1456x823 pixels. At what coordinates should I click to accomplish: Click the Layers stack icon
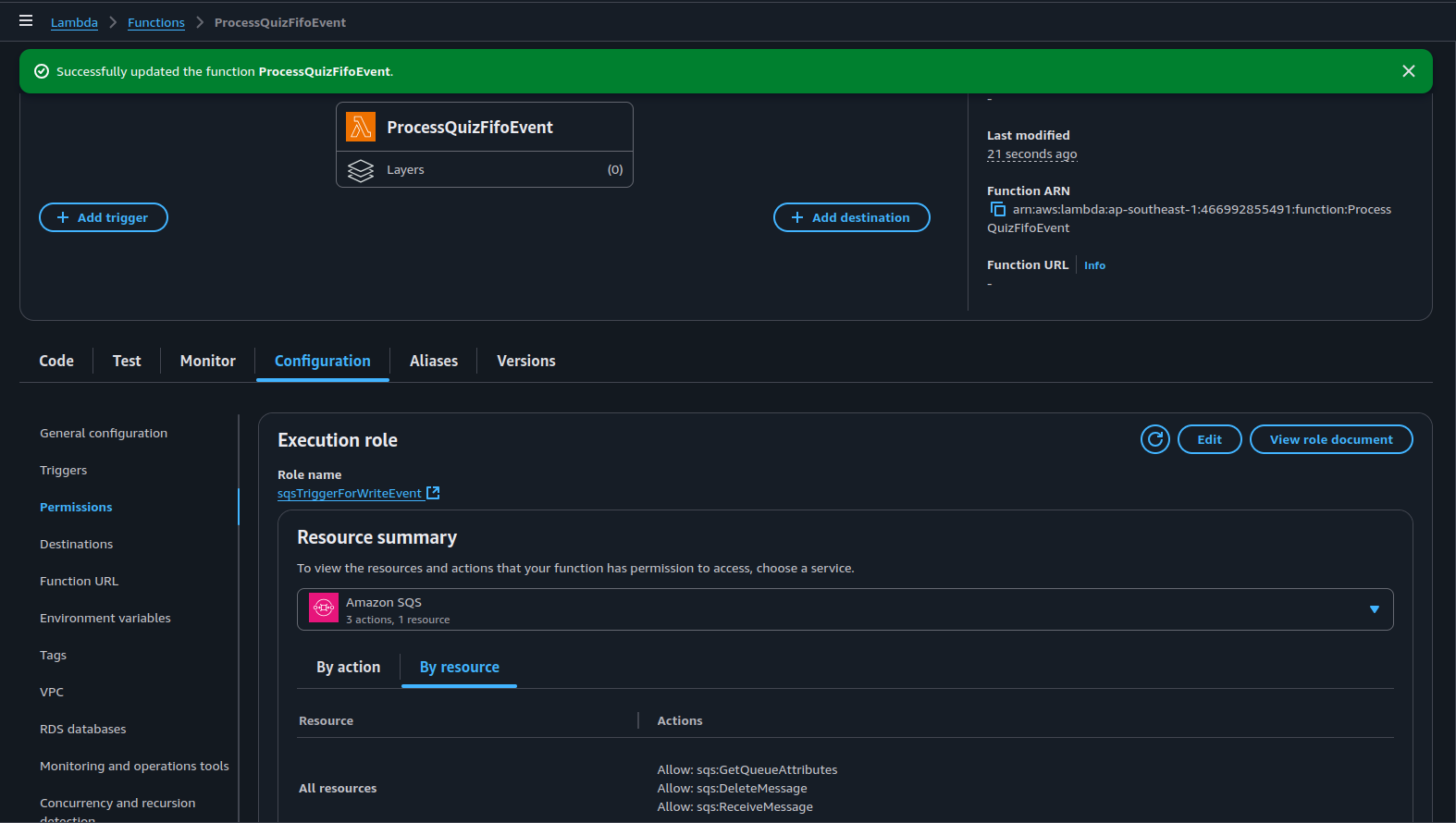tap(361, 170)
